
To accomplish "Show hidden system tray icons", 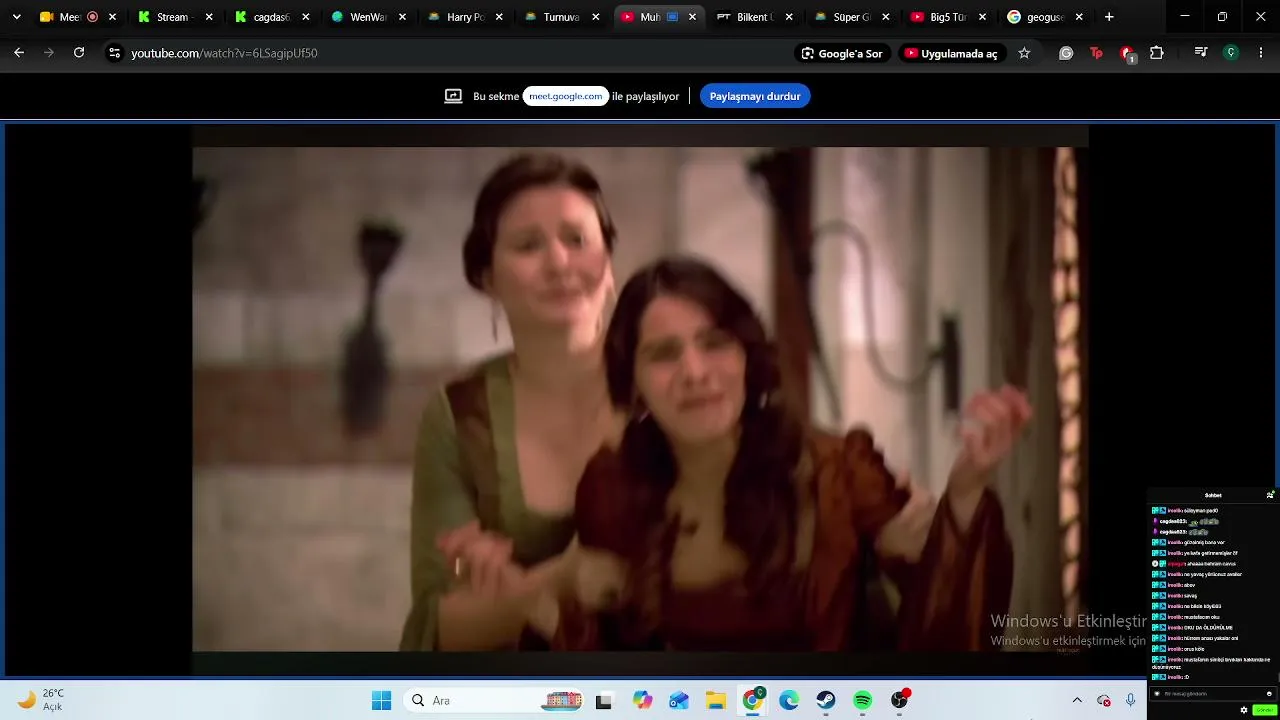I will (1077, 701).
